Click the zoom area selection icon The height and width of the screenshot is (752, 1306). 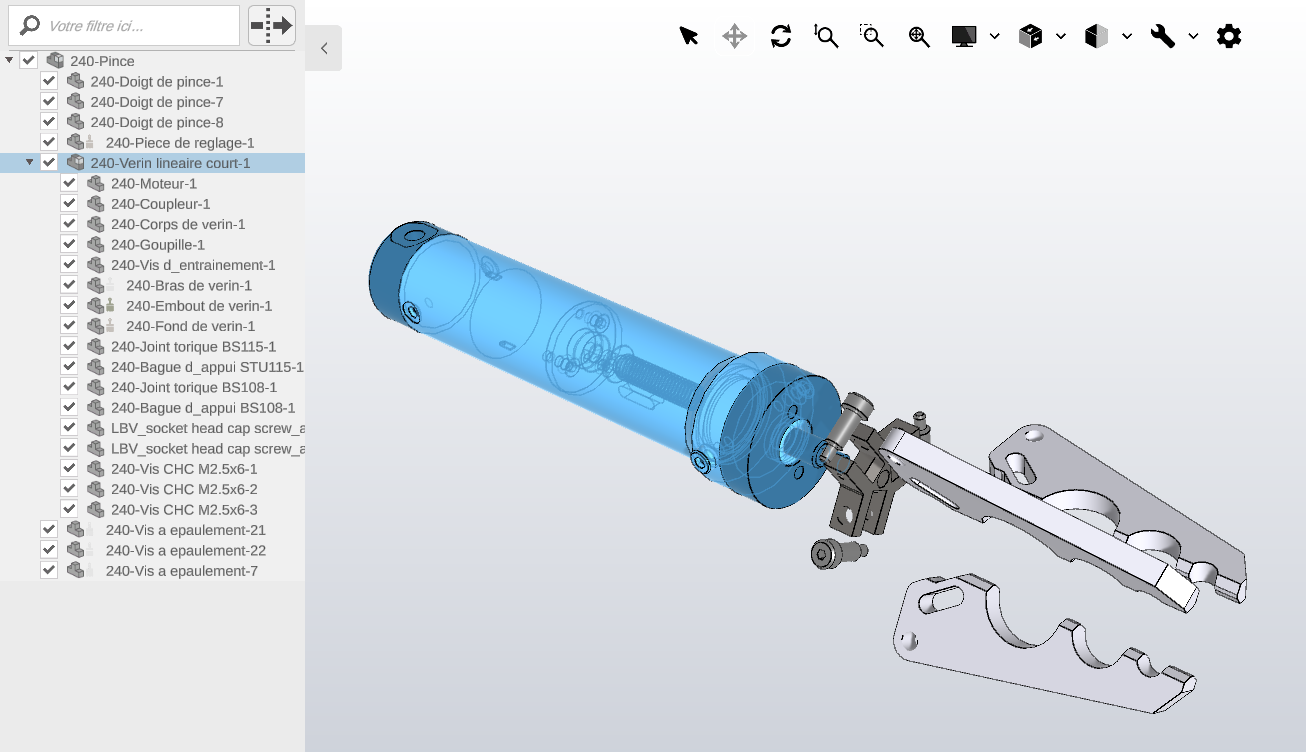coord(872,37)
